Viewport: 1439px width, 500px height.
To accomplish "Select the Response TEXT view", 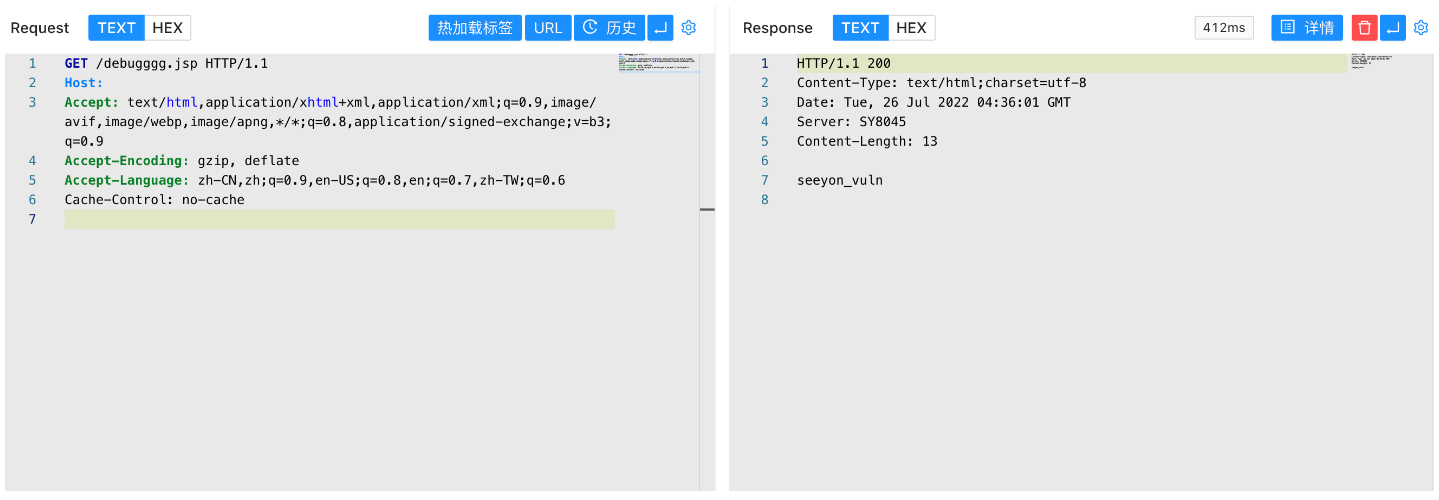I will 860,28.
